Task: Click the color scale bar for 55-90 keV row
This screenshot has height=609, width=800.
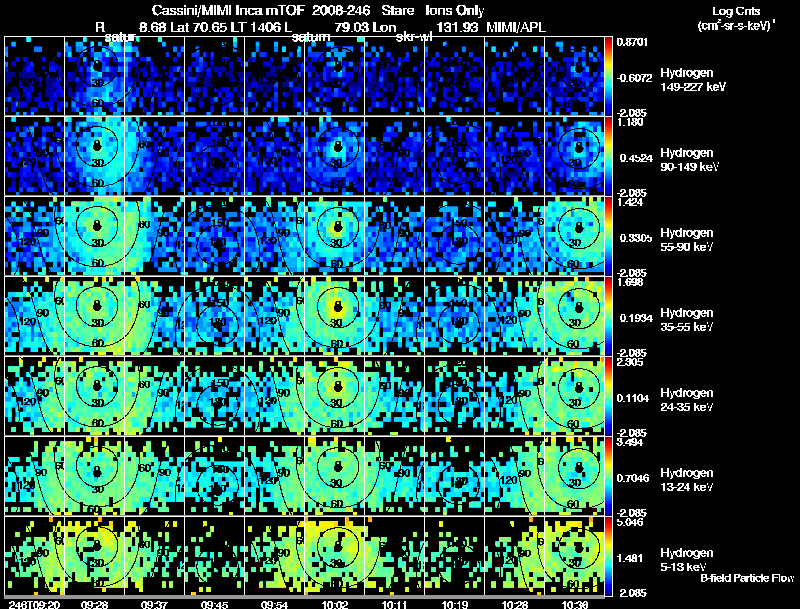Action: 608,236
